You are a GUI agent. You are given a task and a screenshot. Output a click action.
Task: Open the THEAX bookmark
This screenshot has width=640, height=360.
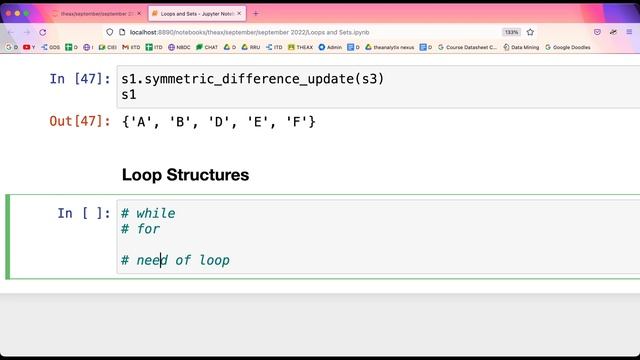[300, 47]
